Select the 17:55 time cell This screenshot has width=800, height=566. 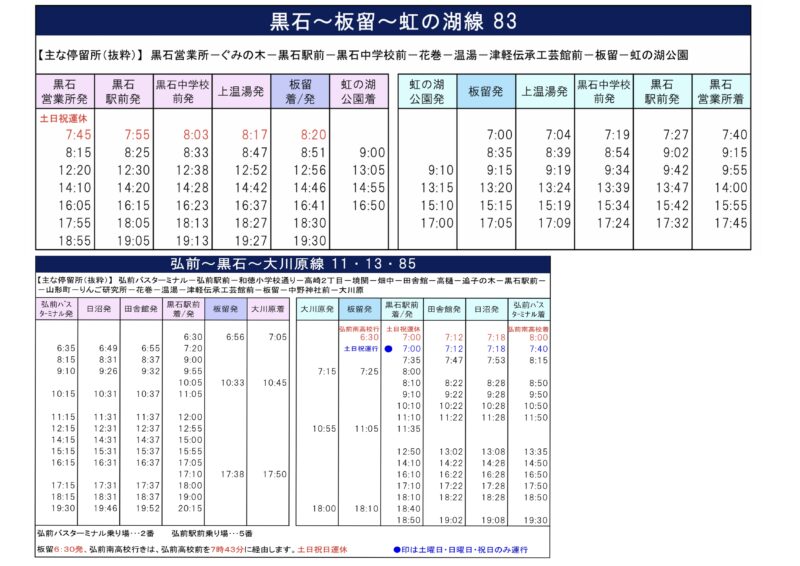tap(75, 223)
